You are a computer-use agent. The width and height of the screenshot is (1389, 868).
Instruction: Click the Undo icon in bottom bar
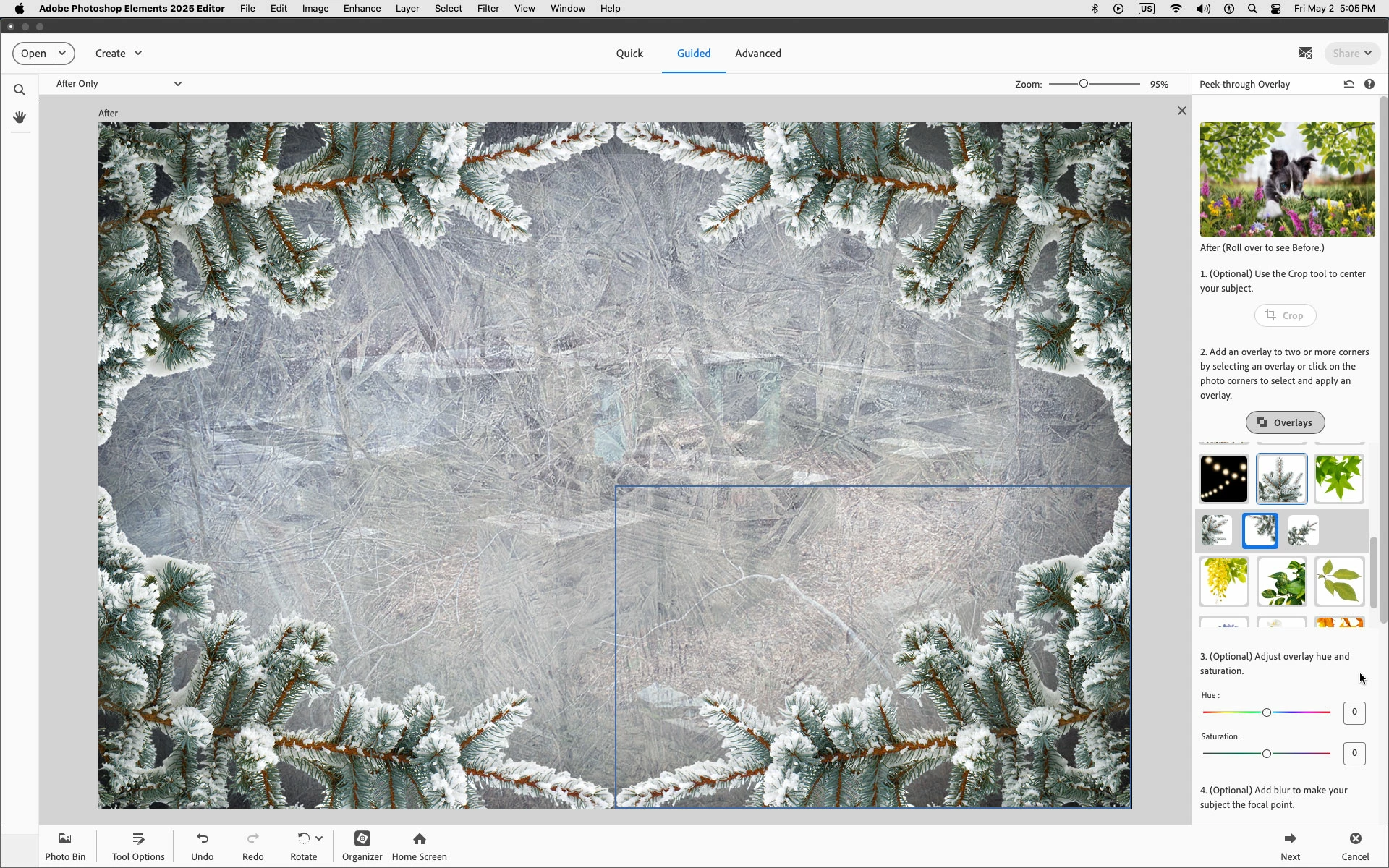point(203,839)
